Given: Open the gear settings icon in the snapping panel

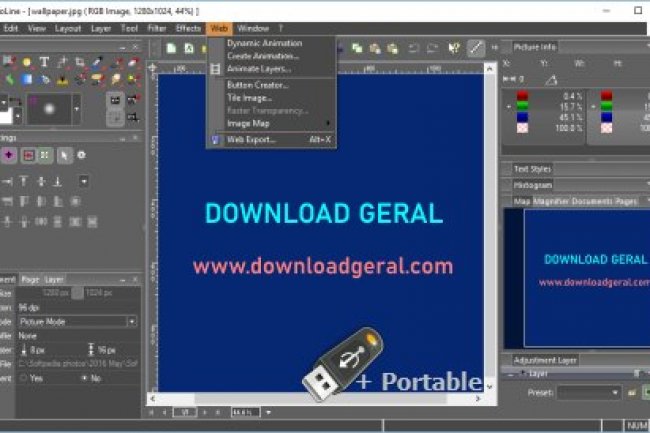Looking at the screenshot, I should (82, 155).
